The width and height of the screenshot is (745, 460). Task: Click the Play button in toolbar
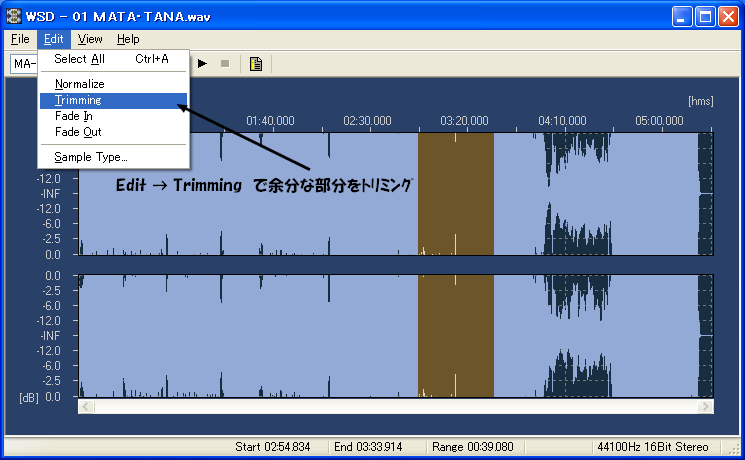point(202,64)
